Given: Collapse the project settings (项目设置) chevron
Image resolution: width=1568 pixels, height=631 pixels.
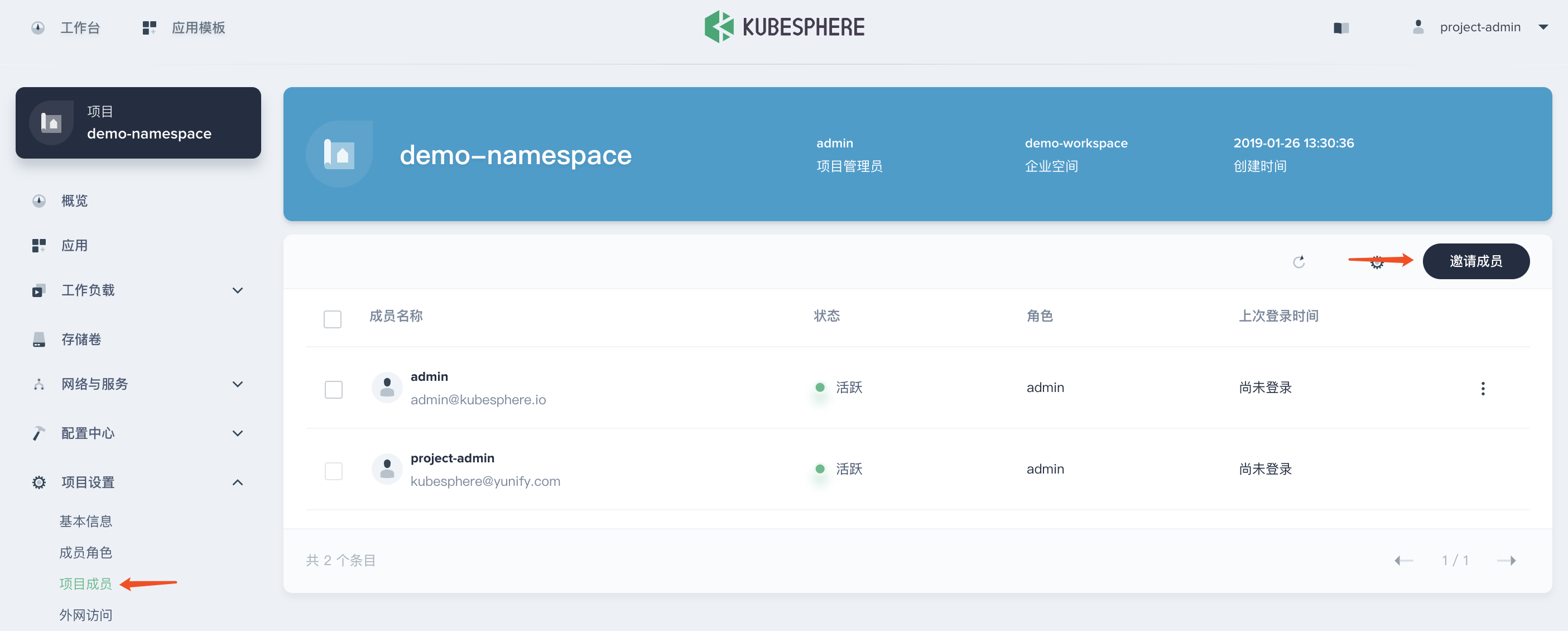Looking at the screenshot, I should [x=238, y=482].
